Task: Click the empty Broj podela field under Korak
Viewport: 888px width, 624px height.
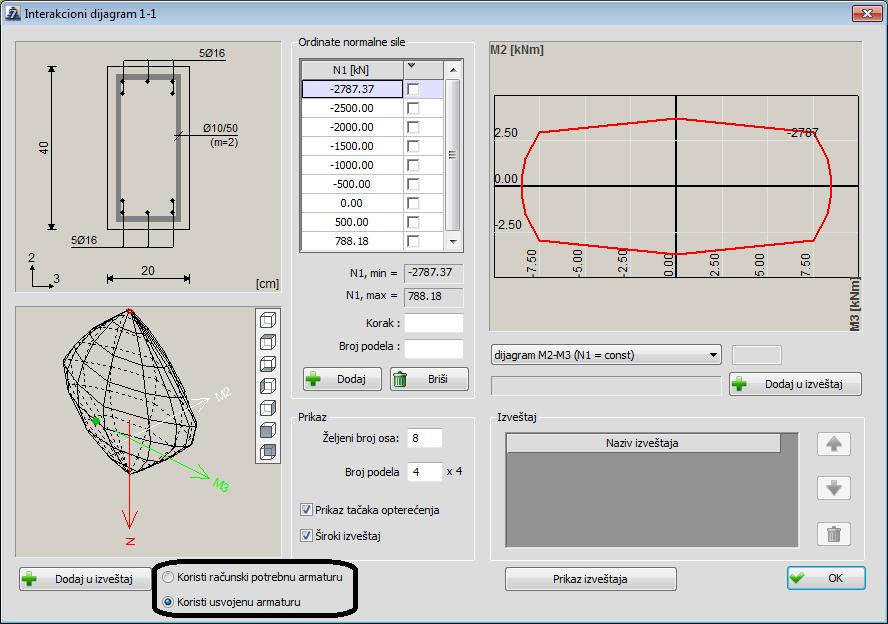Action: pyautogui.click(x=434, y=348)
